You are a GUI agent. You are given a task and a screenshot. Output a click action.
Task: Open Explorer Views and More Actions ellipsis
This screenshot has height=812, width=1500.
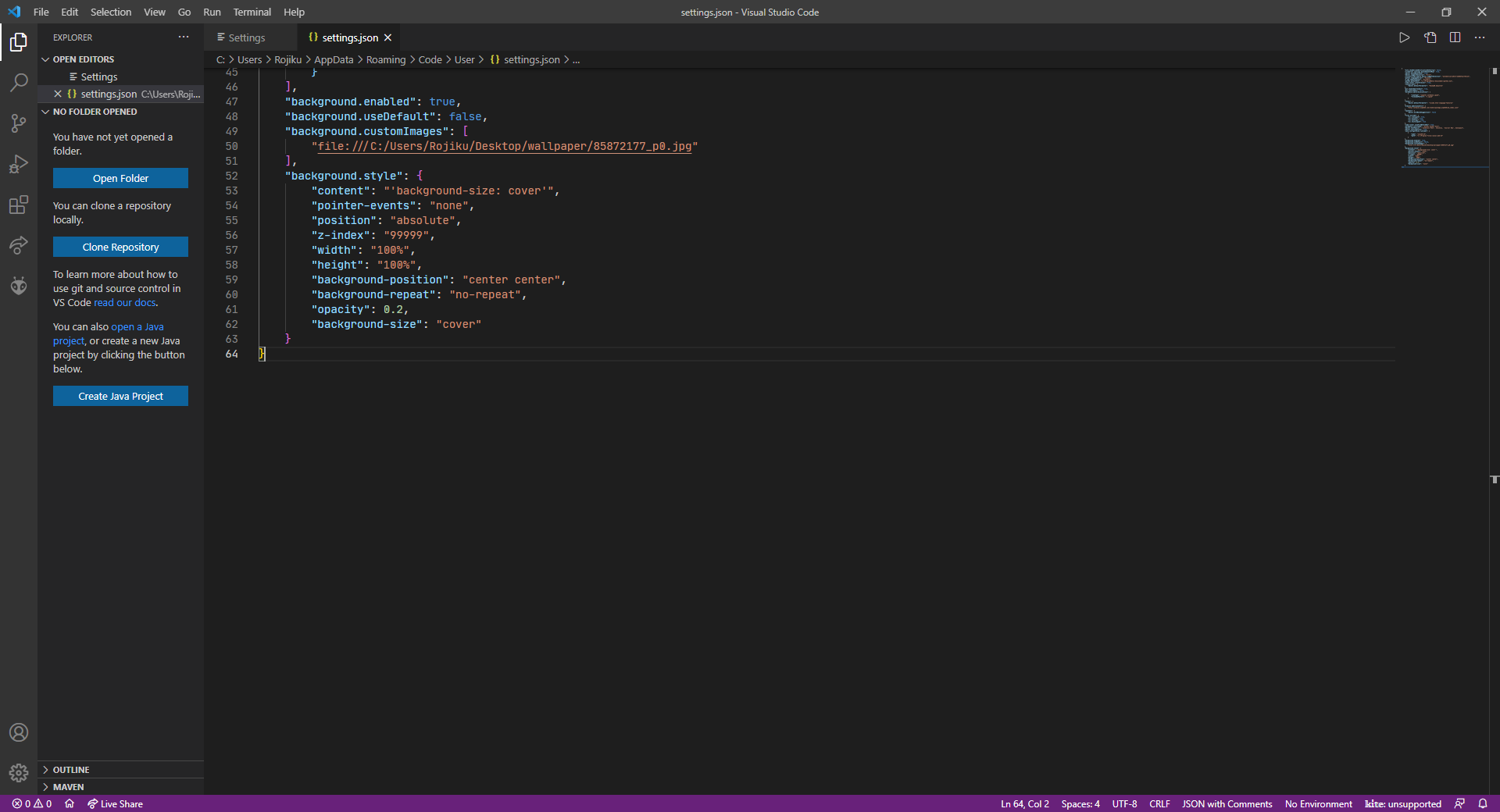[184, 37]
